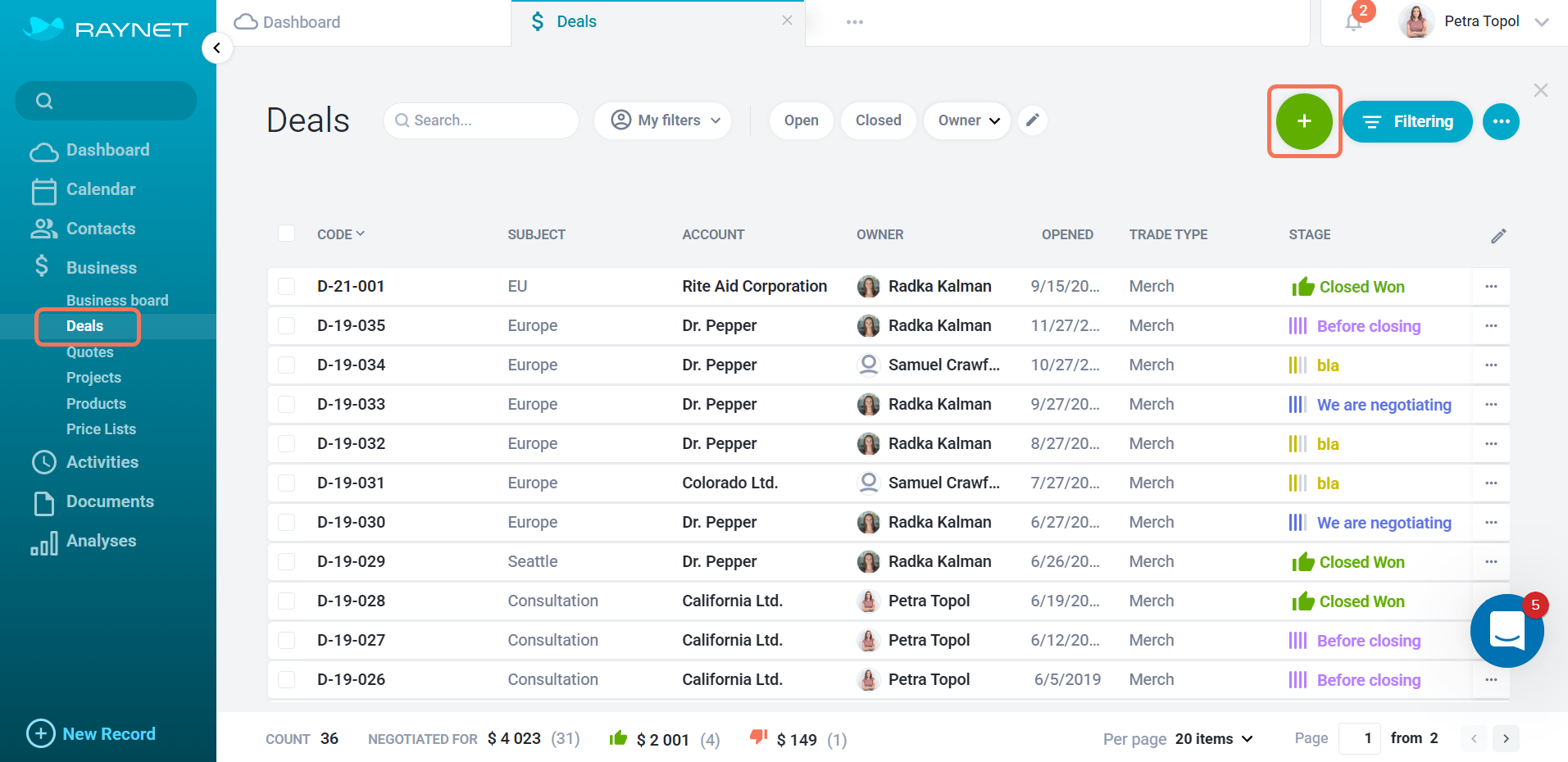Screen dimensions: 1568x762
Task: Click the green plus to add deal
Action: [1303, 120]
